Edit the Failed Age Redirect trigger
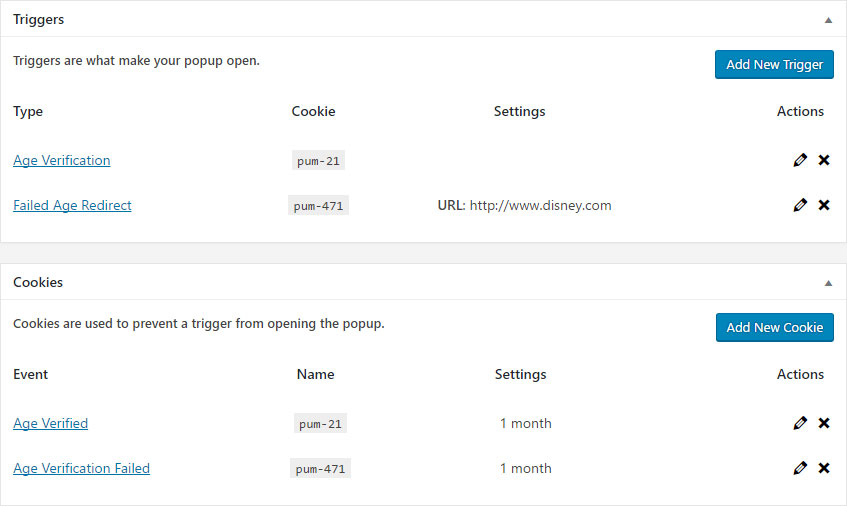Image resolution: width=847 pixels, height=506 pixels. point(800,205)
